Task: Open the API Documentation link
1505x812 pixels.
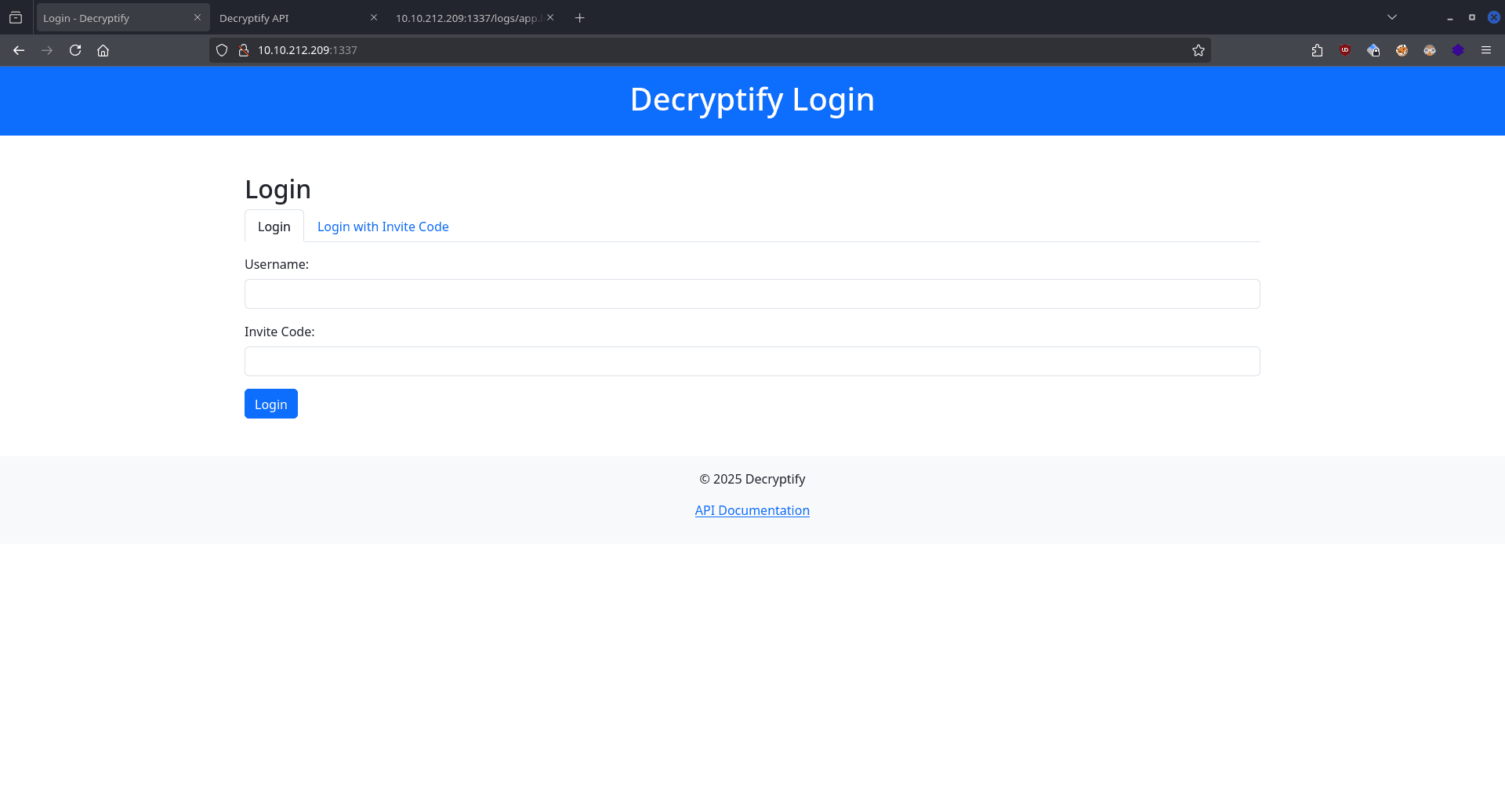Action: point(752,510)
